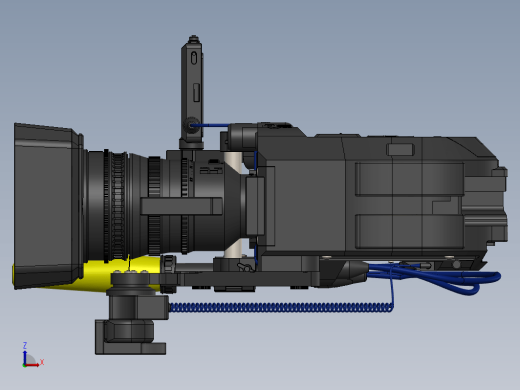Pick the large lens hood on the model
Screen dimensions: 520x390
pyautogui.click(x=48, y=206)
